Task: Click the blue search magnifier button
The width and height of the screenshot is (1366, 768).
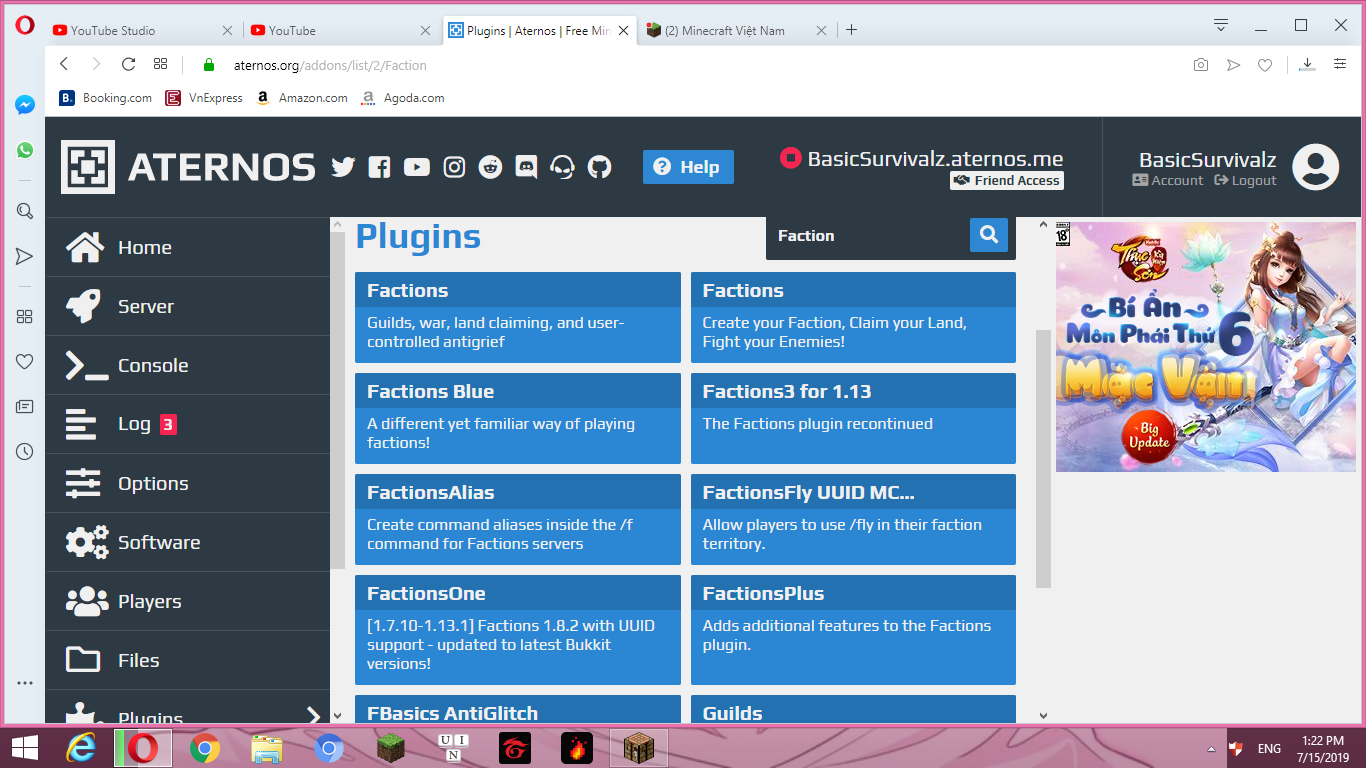Action: pyautogui.click(x=988, y=235)
